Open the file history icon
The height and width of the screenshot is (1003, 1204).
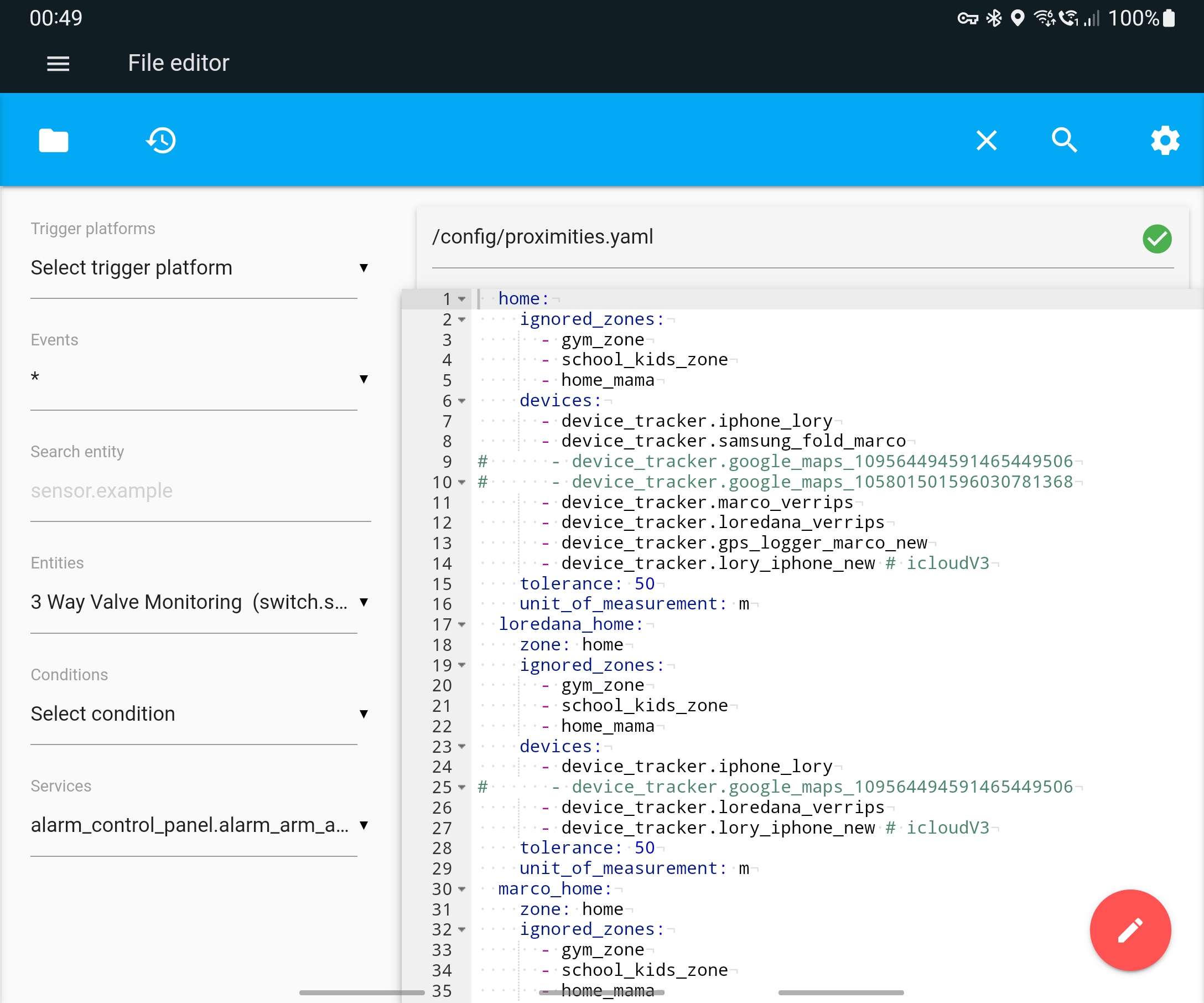click(x=161, y=141)
